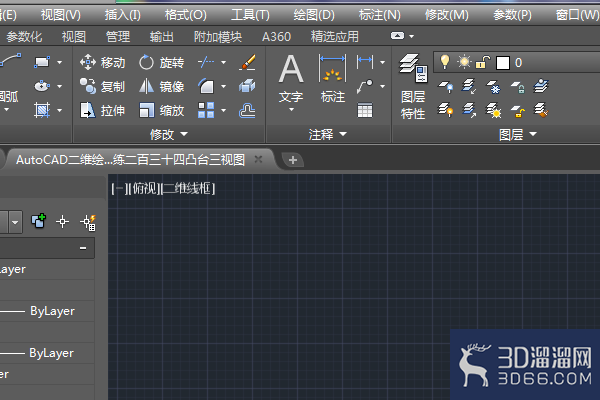Click the Offset tool icon
Screen dimensions: 600x400
247,111
